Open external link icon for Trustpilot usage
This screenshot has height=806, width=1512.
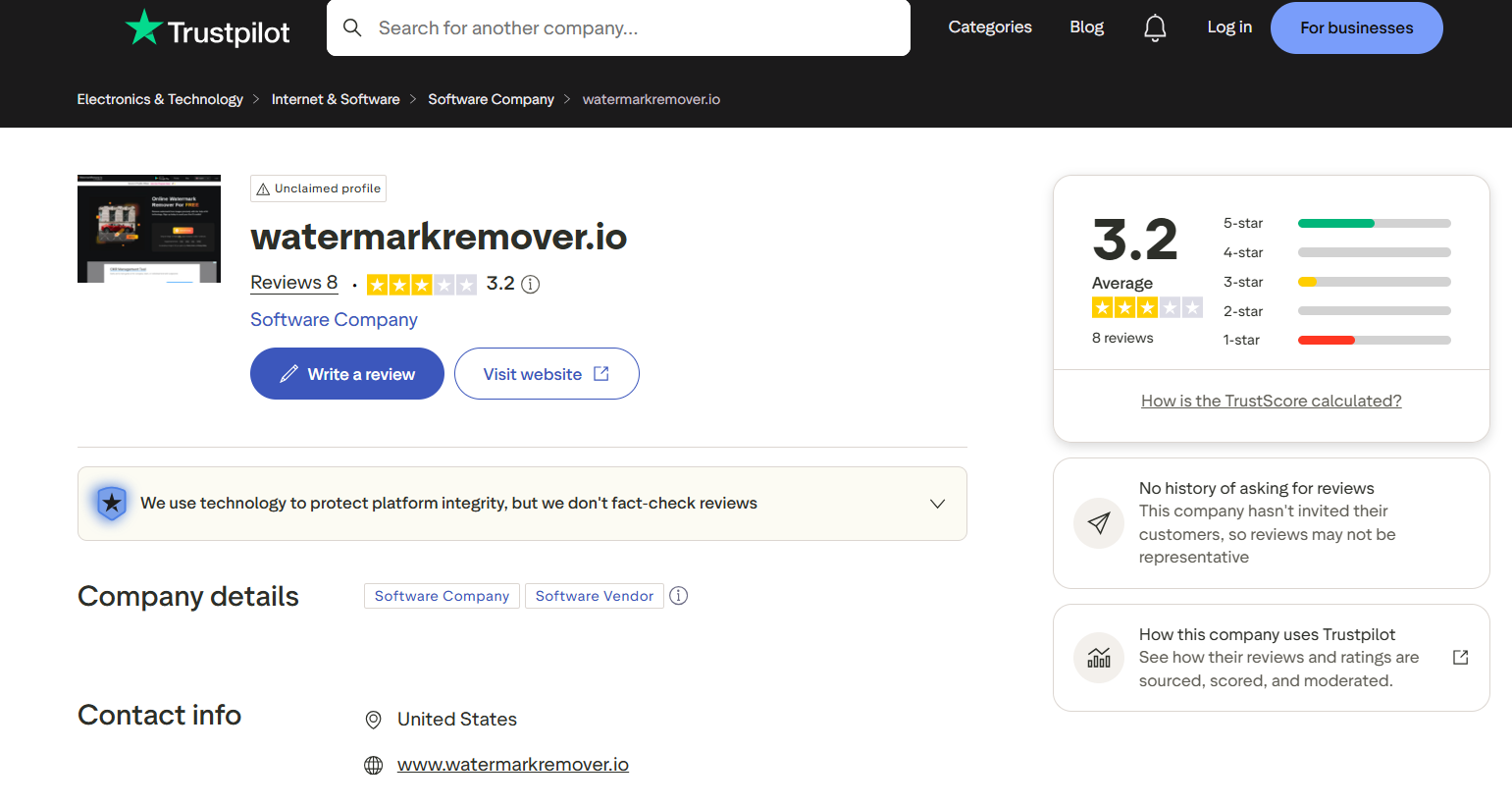pos(1461,658)
